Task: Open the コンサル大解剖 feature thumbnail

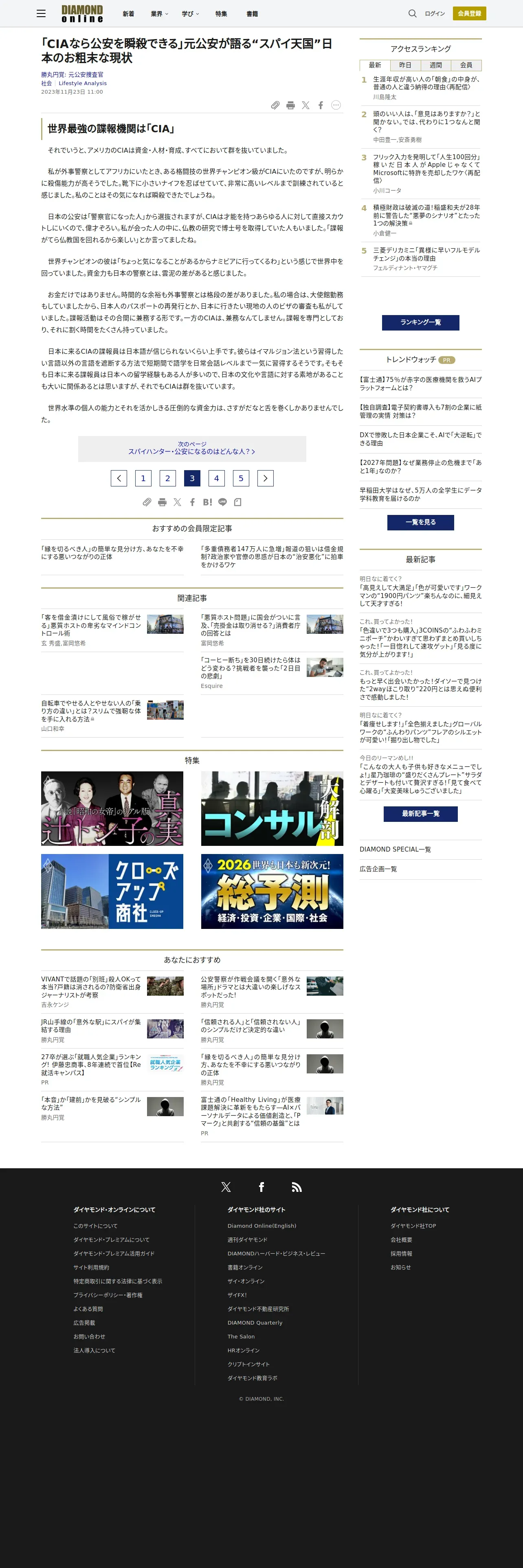Action: click(272, 808)
